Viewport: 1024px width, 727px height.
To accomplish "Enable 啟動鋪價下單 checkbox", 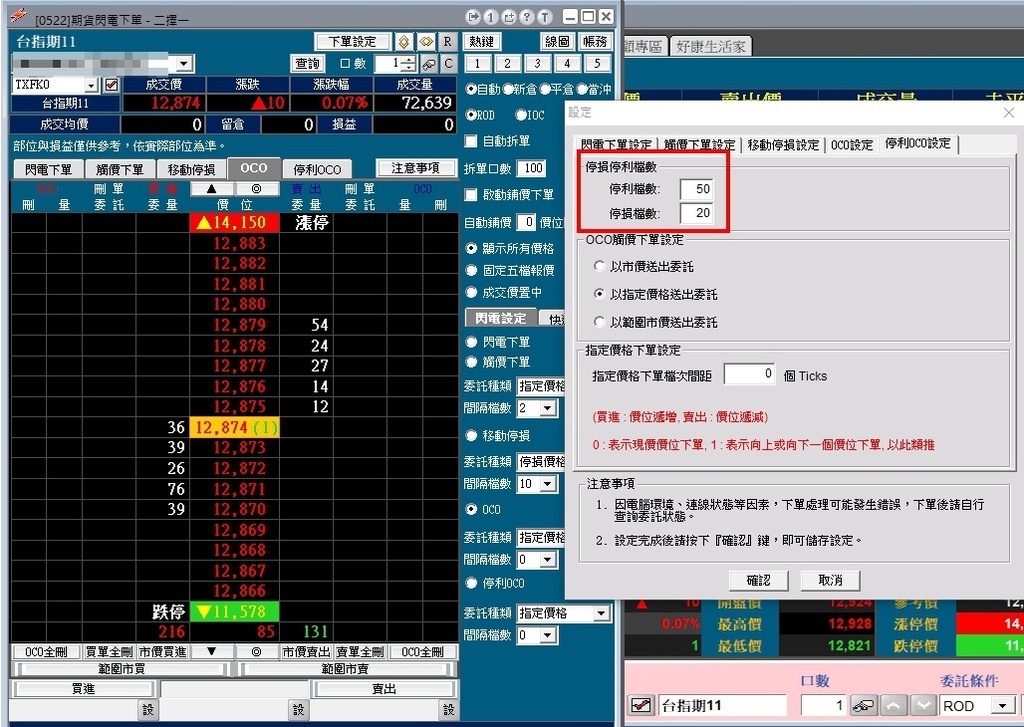I will click(471, 195).
